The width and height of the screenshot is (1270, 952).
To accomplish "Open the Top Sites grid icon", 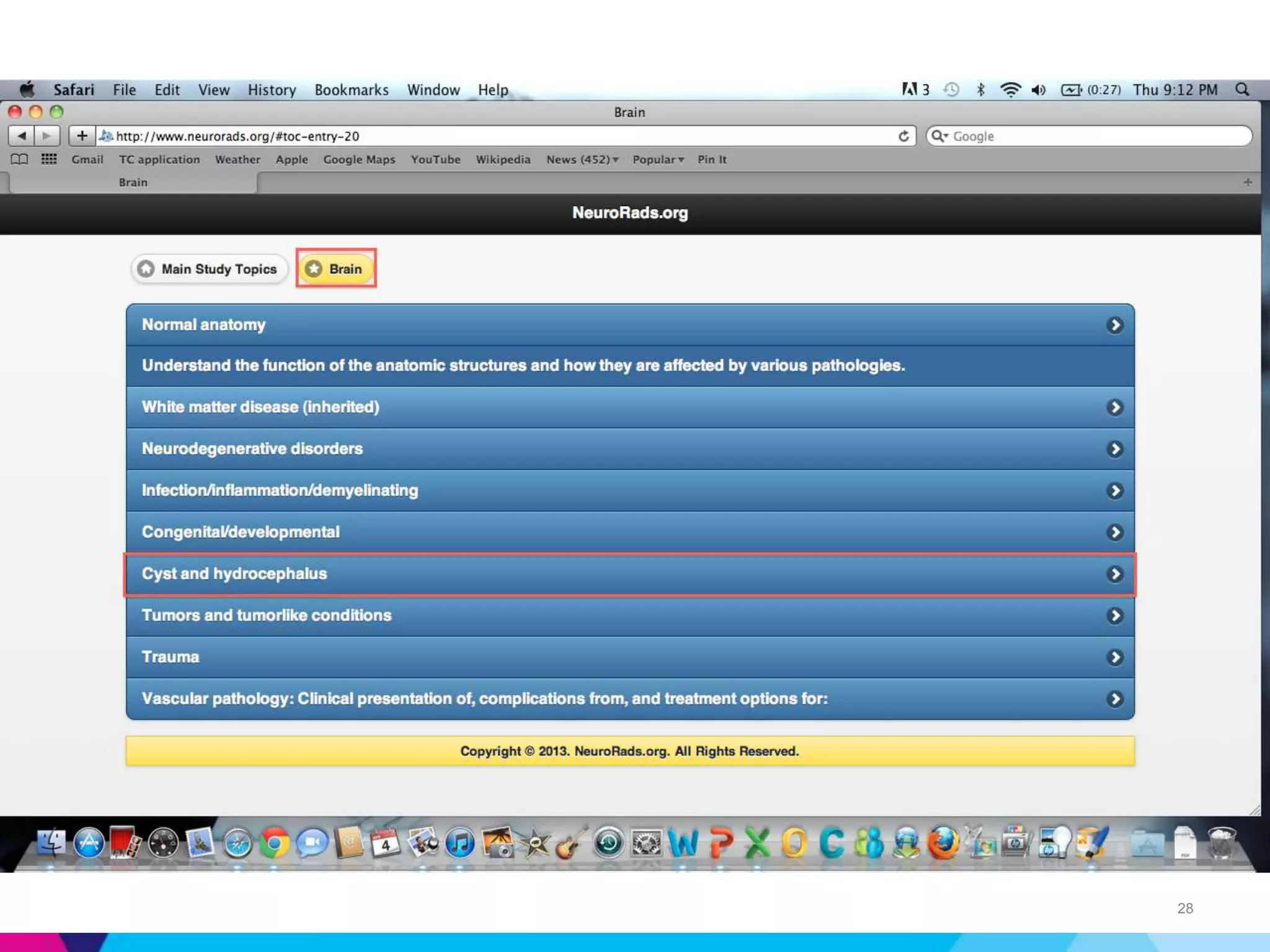I will 49,159.
